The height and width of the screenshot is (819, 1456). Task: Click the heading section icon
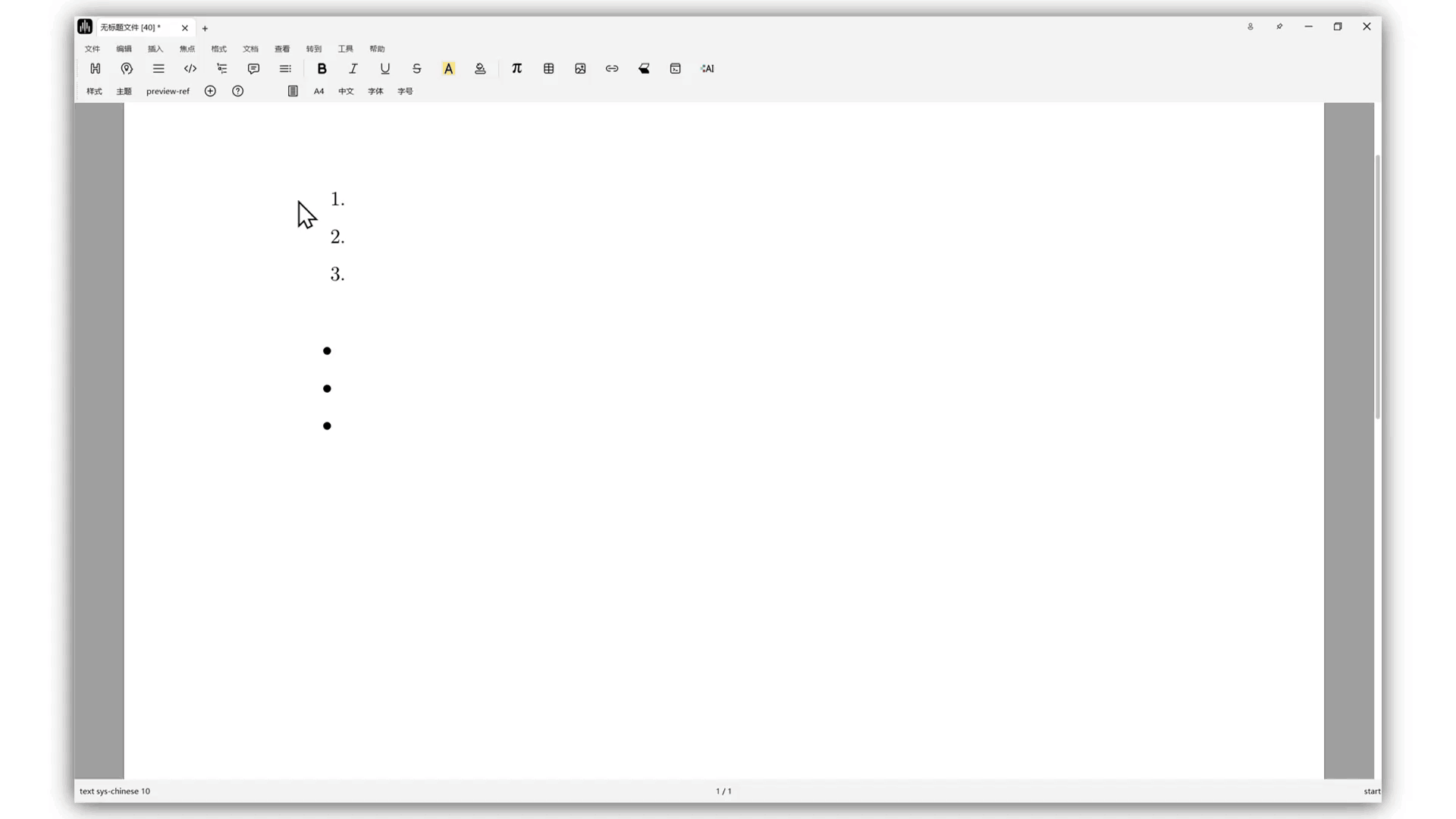point(95,68)
